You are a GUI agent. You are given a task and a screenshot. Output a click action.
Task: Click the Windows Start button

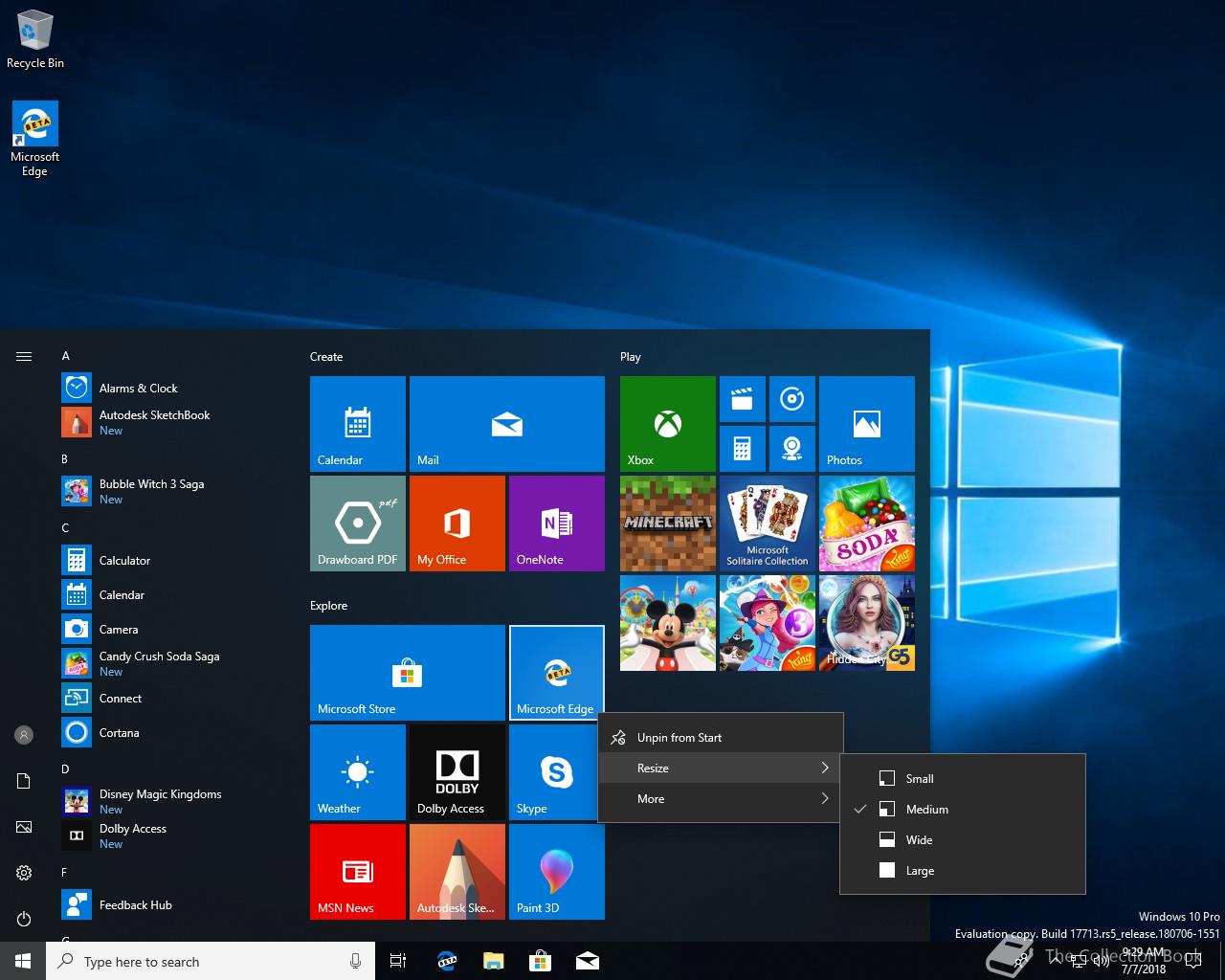pyautogui.click(x=23, y=961)
